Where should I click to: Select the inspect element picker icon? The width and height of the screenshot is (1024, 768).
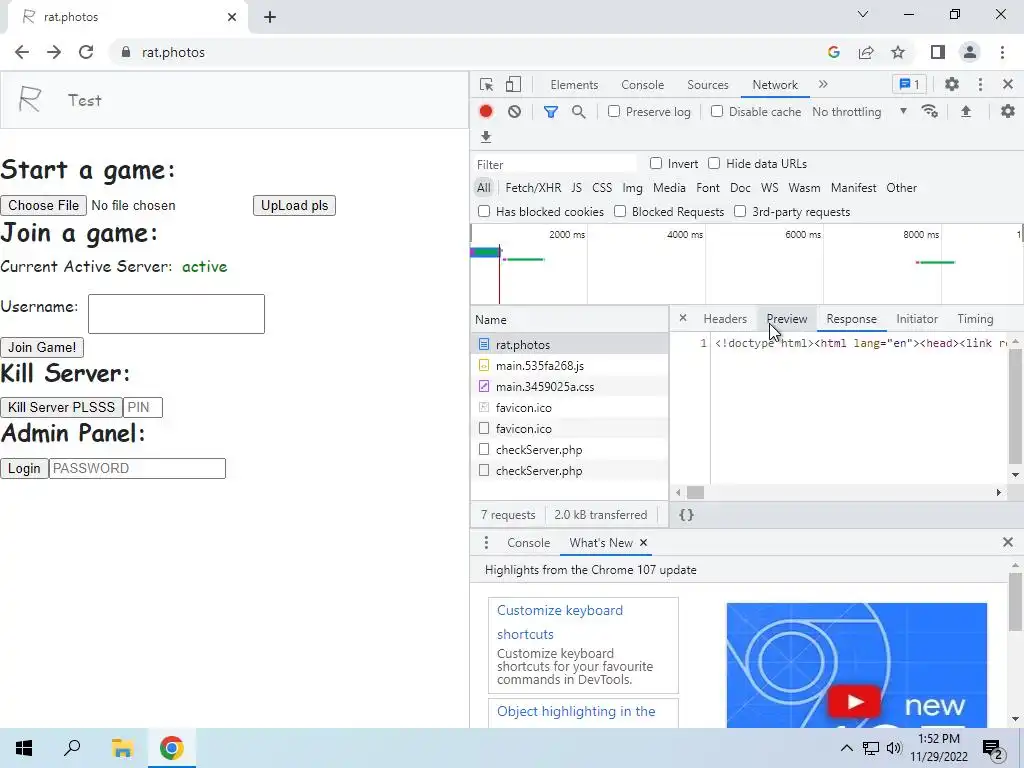pos(486,85)
